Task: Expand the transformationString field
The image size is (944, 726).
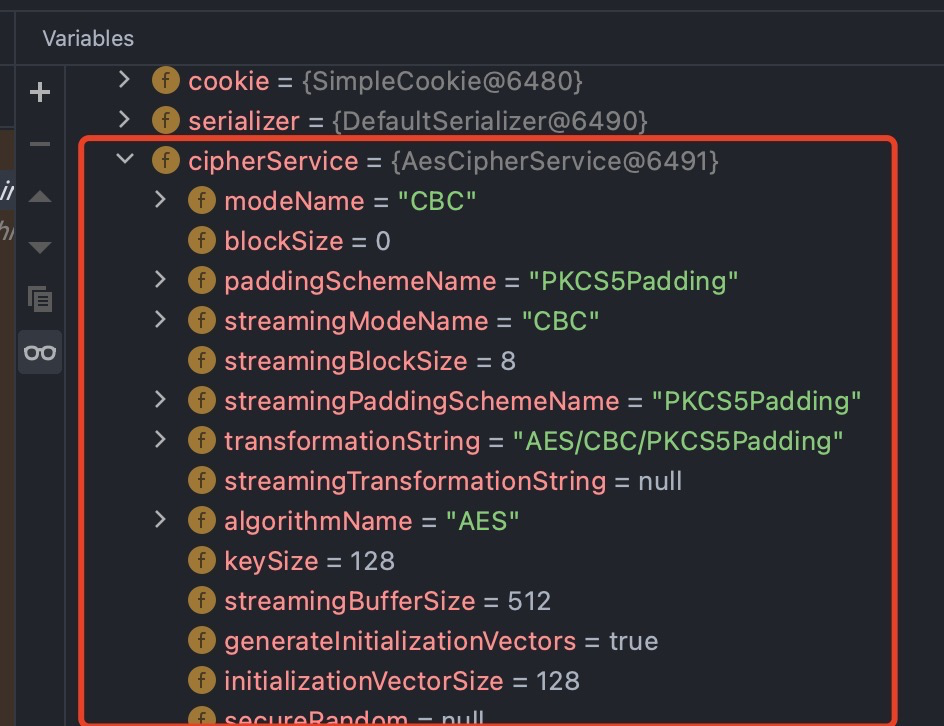Action: pyautogui.click(x=160, y=440)
